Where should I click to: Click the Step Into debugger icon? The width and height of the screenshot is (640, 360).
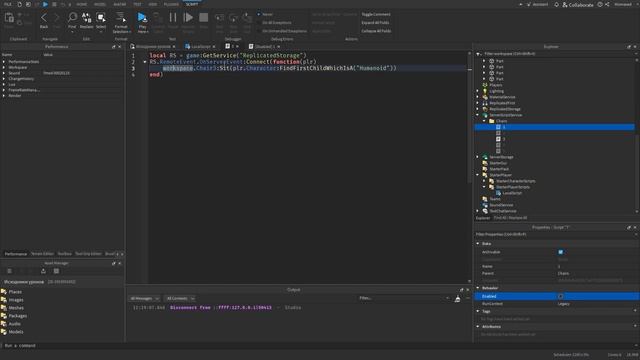[x=220, y=18]
